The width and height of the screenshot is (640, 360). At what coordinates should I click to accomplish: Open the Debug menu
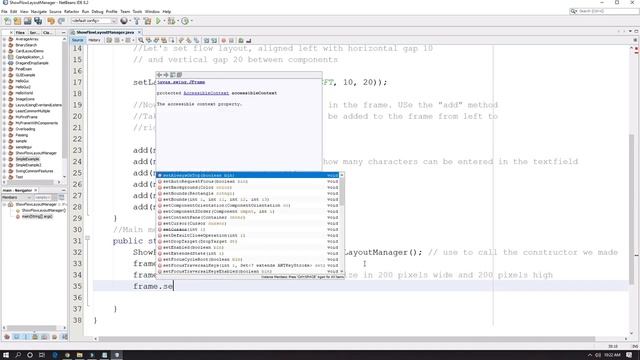[97, 11]
